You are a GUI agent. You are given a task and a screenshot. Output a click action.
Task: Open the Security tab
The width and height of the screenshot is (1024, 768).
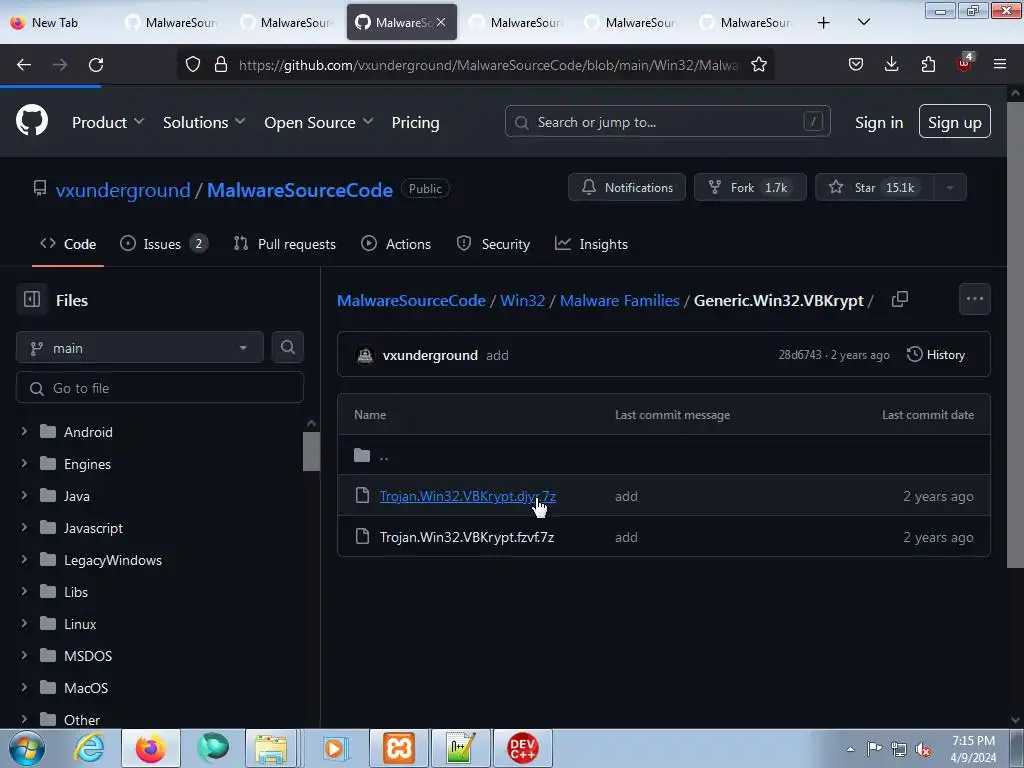coord(494,244)
